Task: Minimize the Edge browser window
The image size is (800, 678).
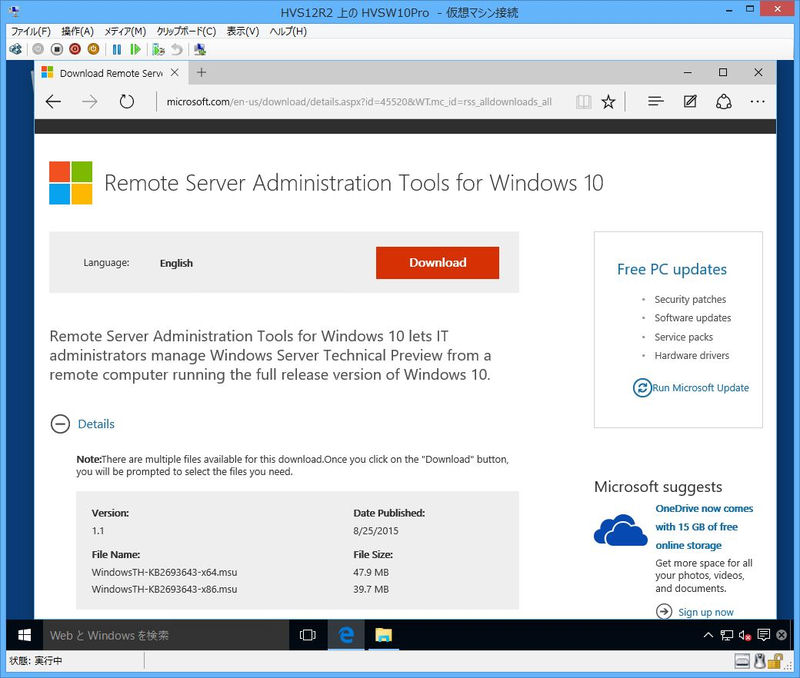Action: [x=688, y=72]
